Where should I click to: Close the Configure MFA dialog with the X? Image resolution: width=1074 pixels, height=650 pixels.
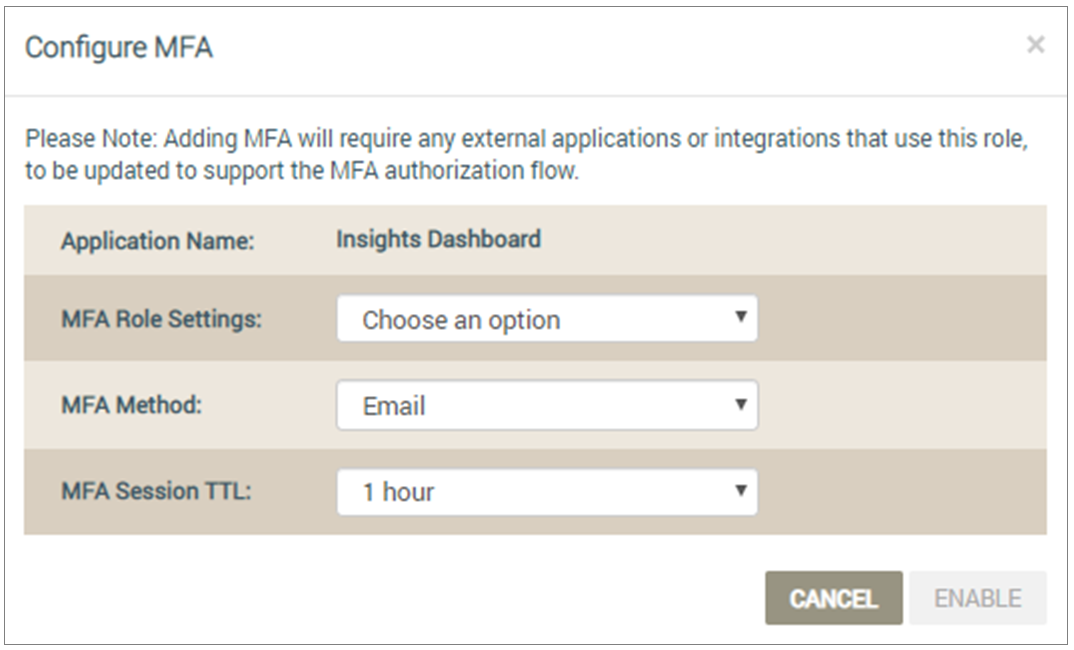tap(1035, 45)
